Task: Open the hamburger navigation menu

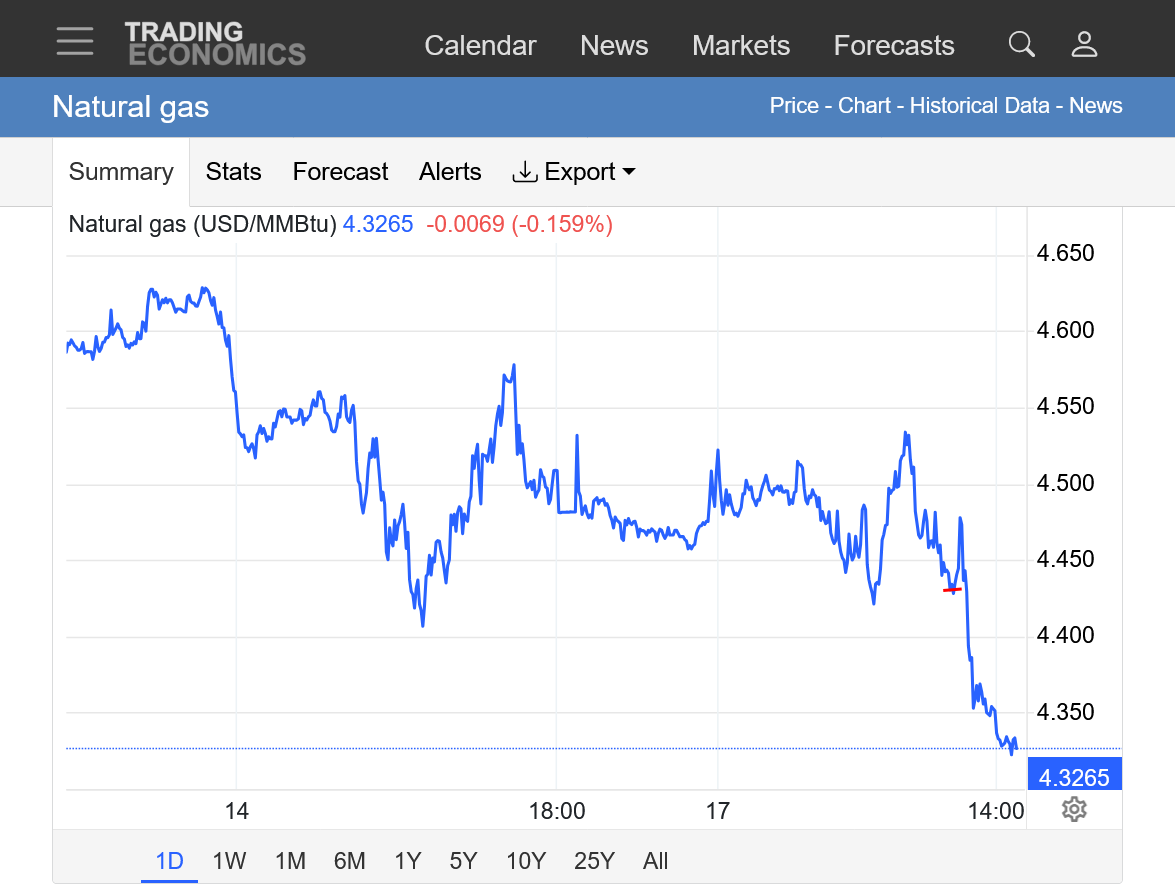Action: coord(75,43)
